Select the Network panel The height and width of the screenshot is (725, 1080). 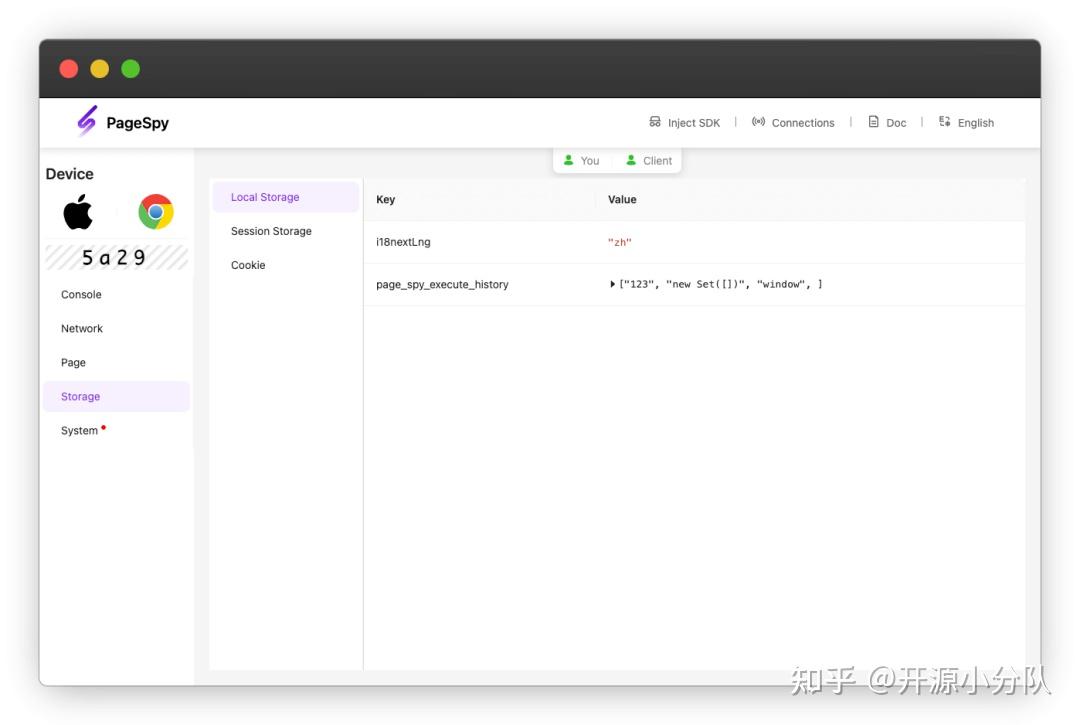coord(82,328)
